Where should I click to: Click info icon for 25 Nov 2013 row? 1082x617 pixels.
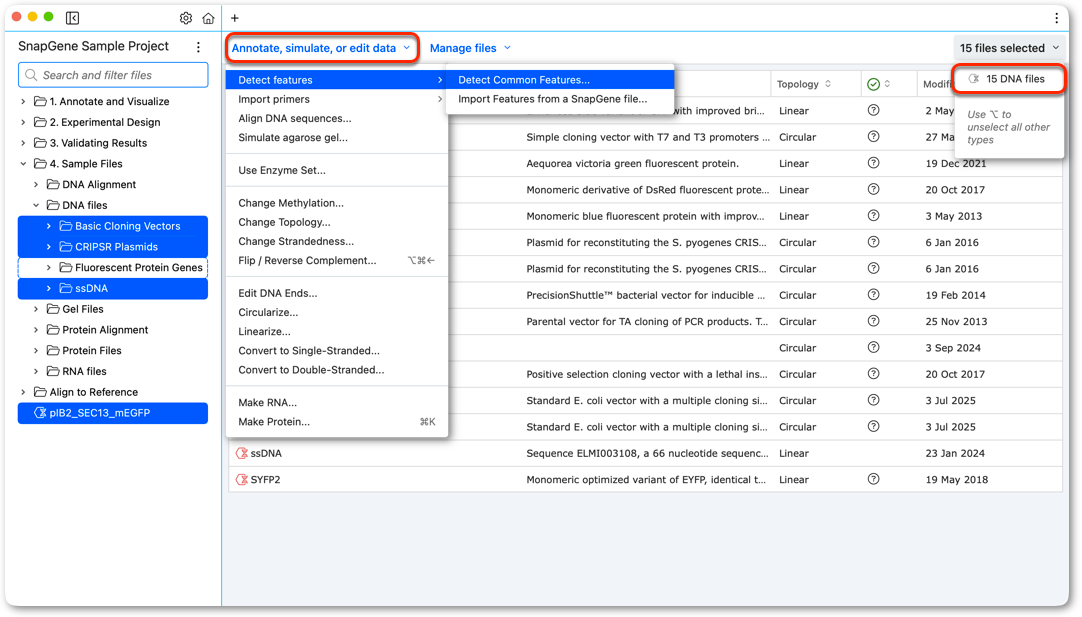[x=874, y=321]
